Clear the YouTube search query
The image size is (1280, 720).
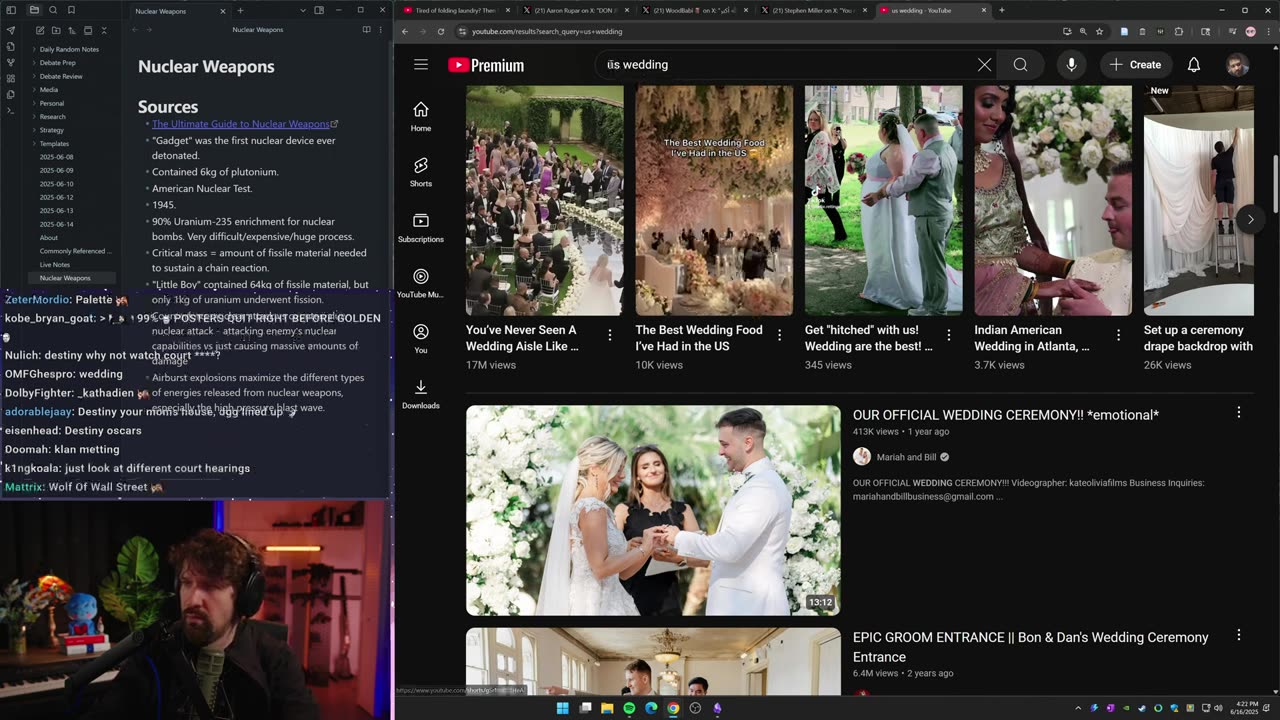tap(984, 65)
